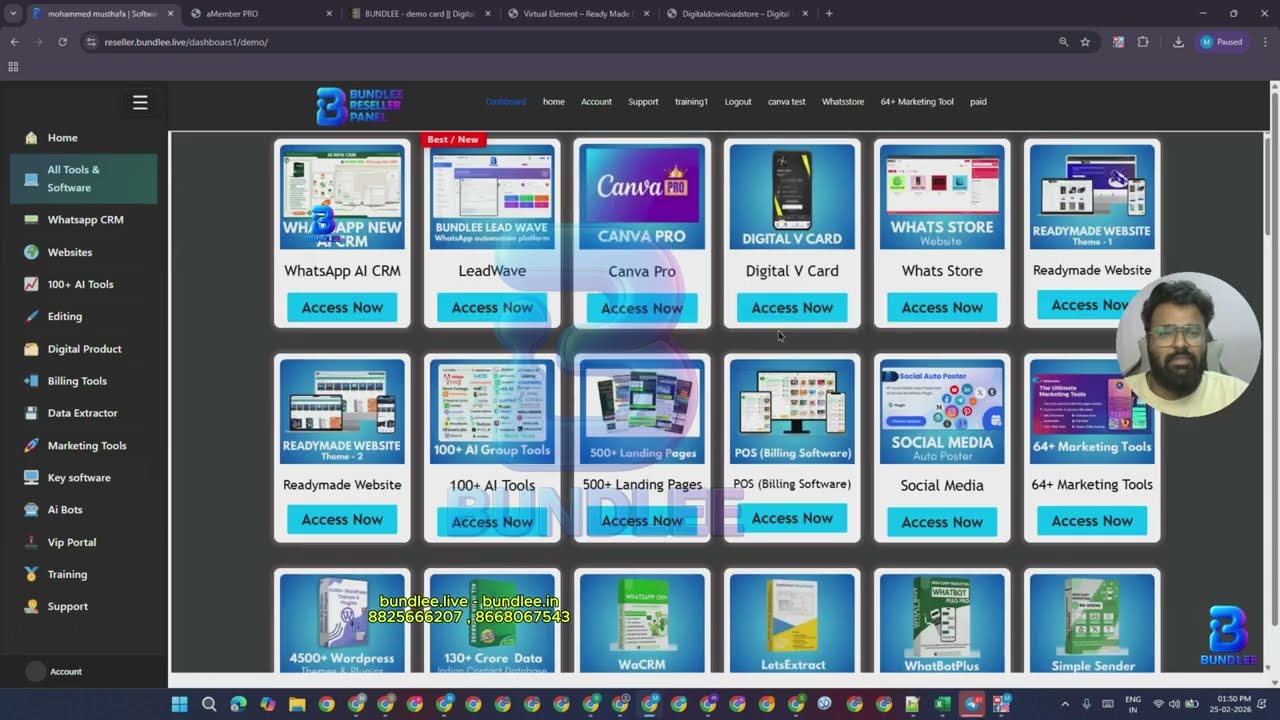Open the tab search dropdown arrow
Image resolution: width=1280 pixels, height=720 pixels.
point(13,13)
